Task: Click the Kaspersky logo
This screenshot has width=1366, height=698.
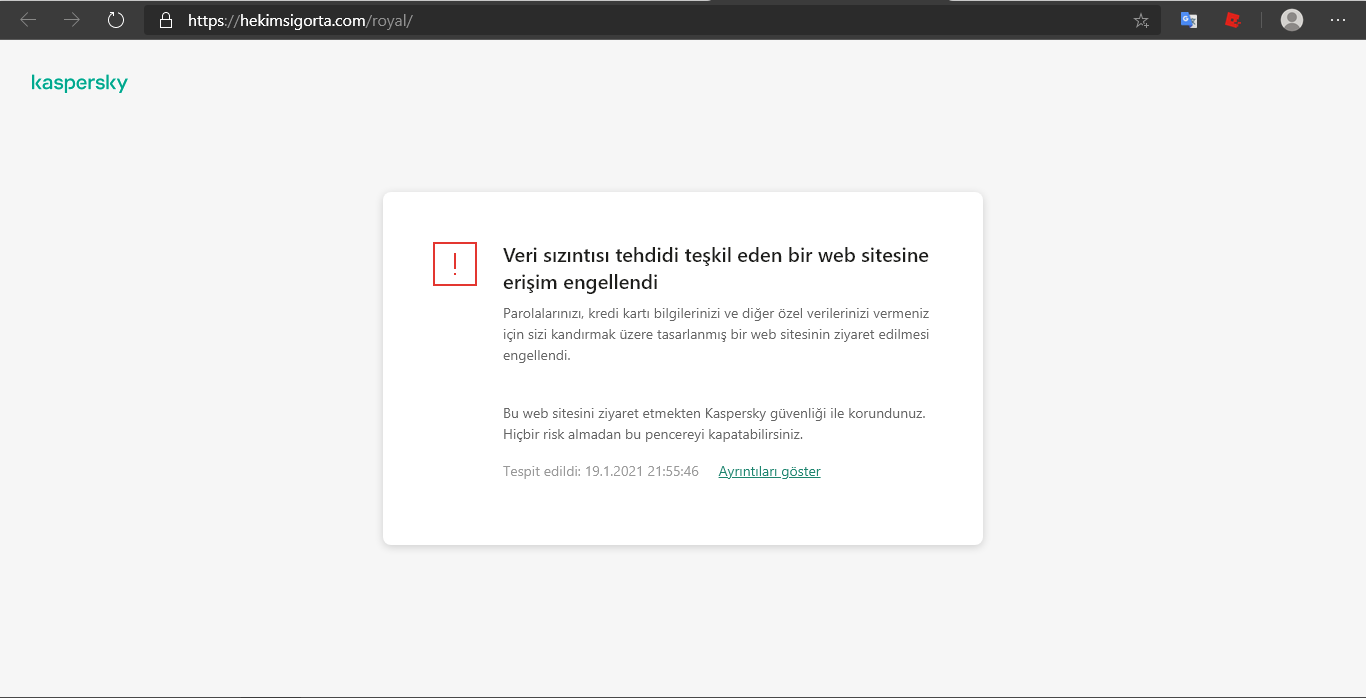Action: point(79,83)
